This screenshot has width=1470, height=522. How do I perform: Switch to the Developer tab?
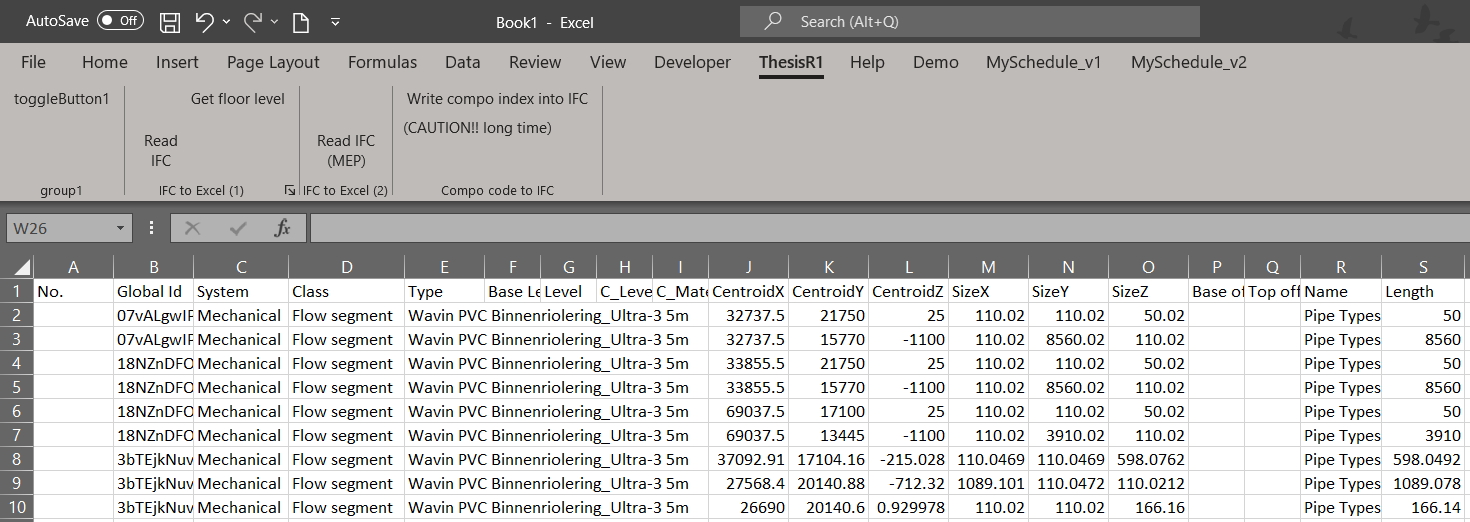[692, 62]
